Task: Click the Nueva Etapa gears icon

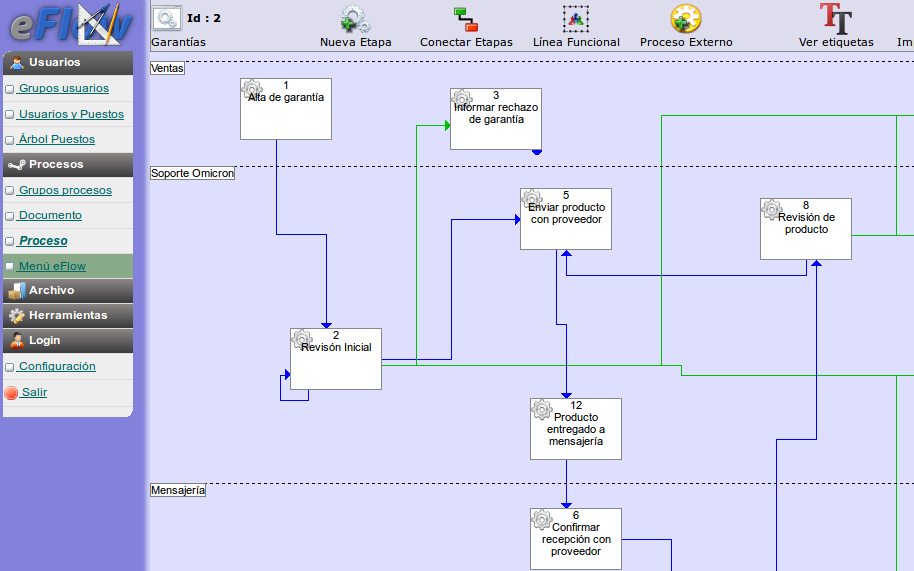Action: click(x=355, y=18)
